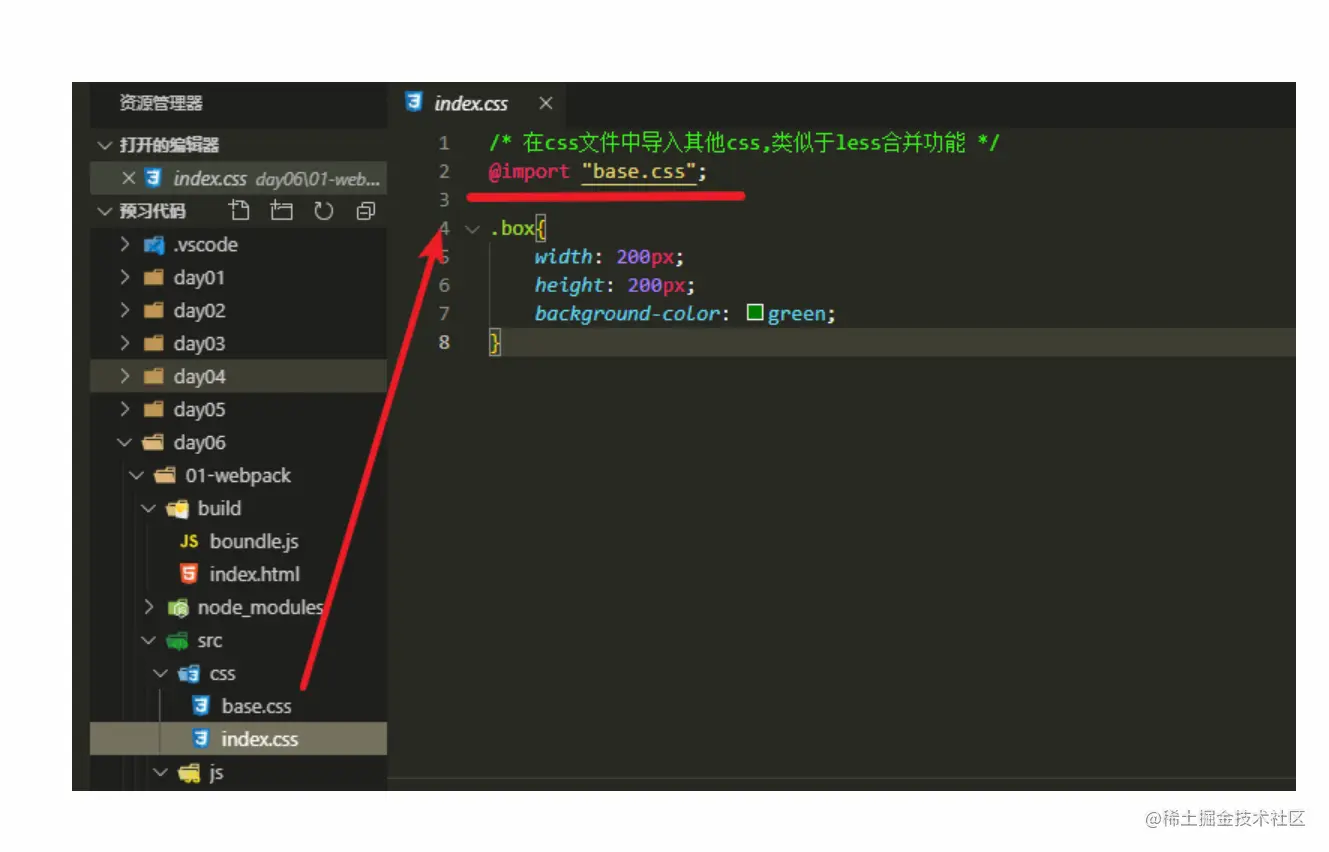This screenshot has height=852, width=1329.
Task: Click the node_modules folder icon
Action: [178, 607]
